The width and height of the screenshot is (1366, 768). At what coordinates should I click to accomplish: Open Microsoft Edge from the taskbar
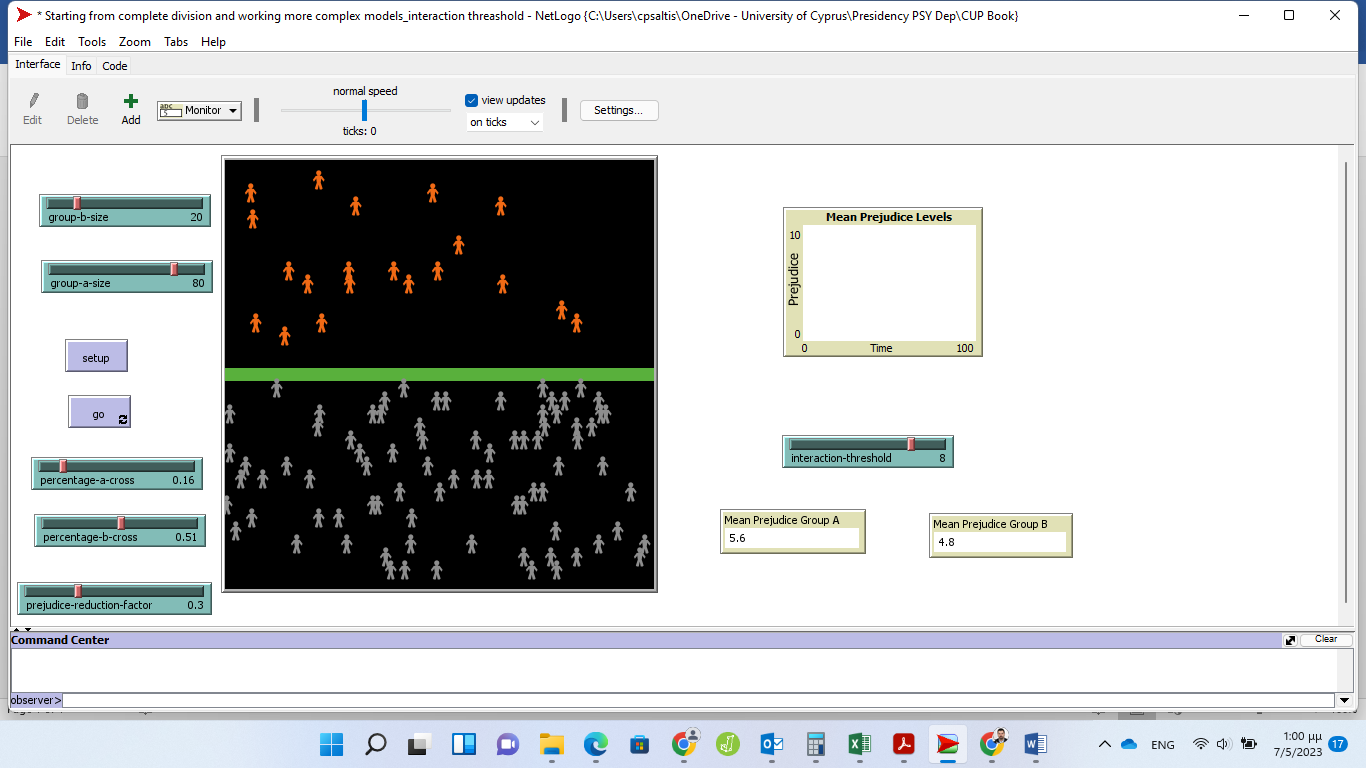(596, 744)
